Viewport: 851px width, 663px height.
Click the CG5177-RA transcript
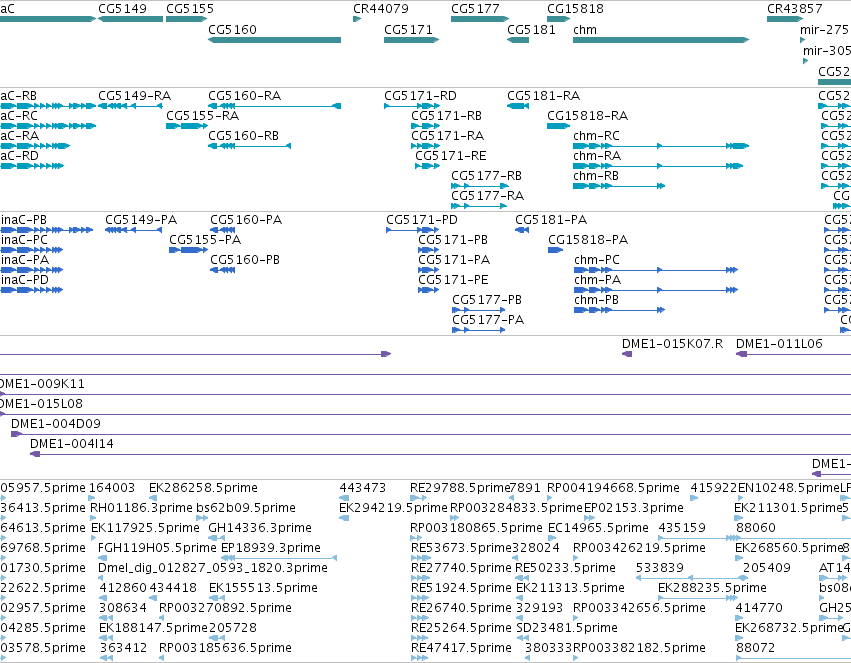(x=480, y=206)
